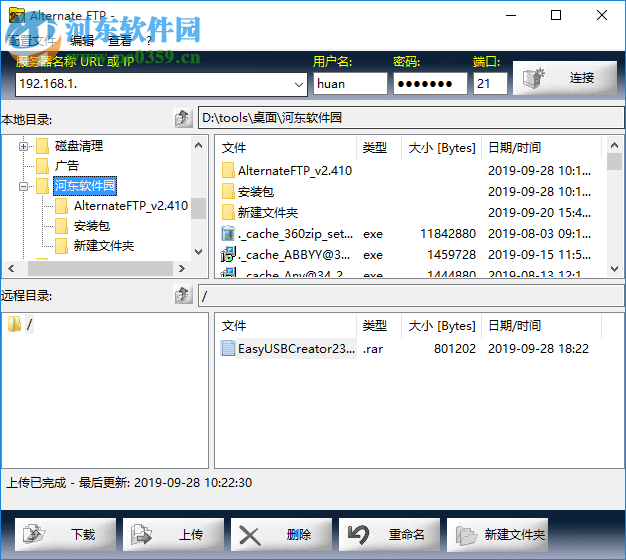626x560 pixels.
Task: Click the EasyUSBCreator rar file icon
Action: tap(228, 348)
